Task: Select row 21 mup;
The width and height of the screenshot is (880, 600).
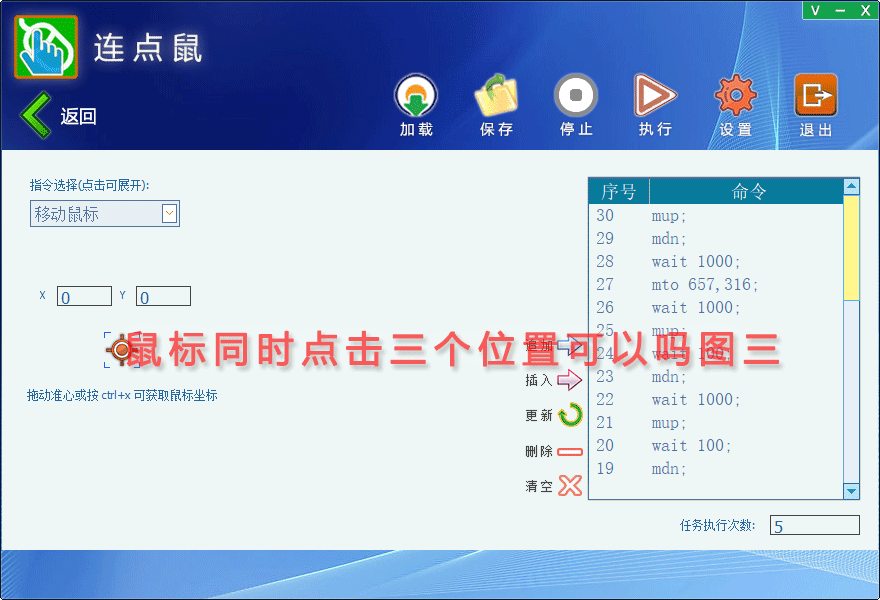Action: [x=716, y=423]
